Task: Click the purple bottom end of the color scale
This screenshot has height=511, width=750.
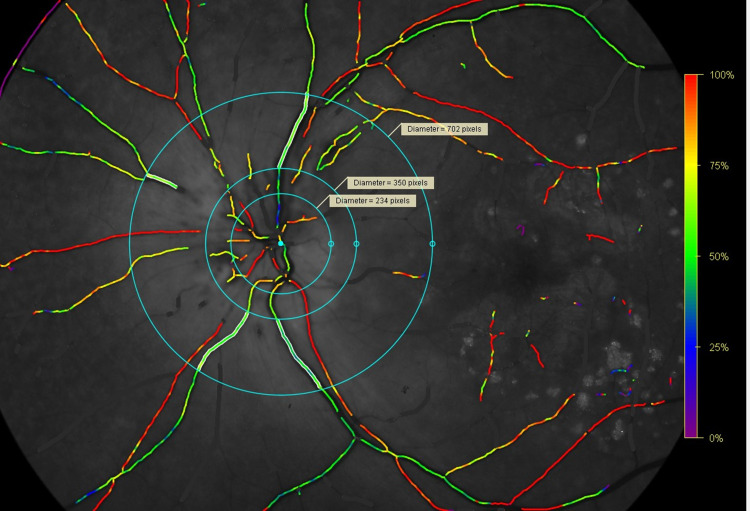Action: click(x=689, y=433)
